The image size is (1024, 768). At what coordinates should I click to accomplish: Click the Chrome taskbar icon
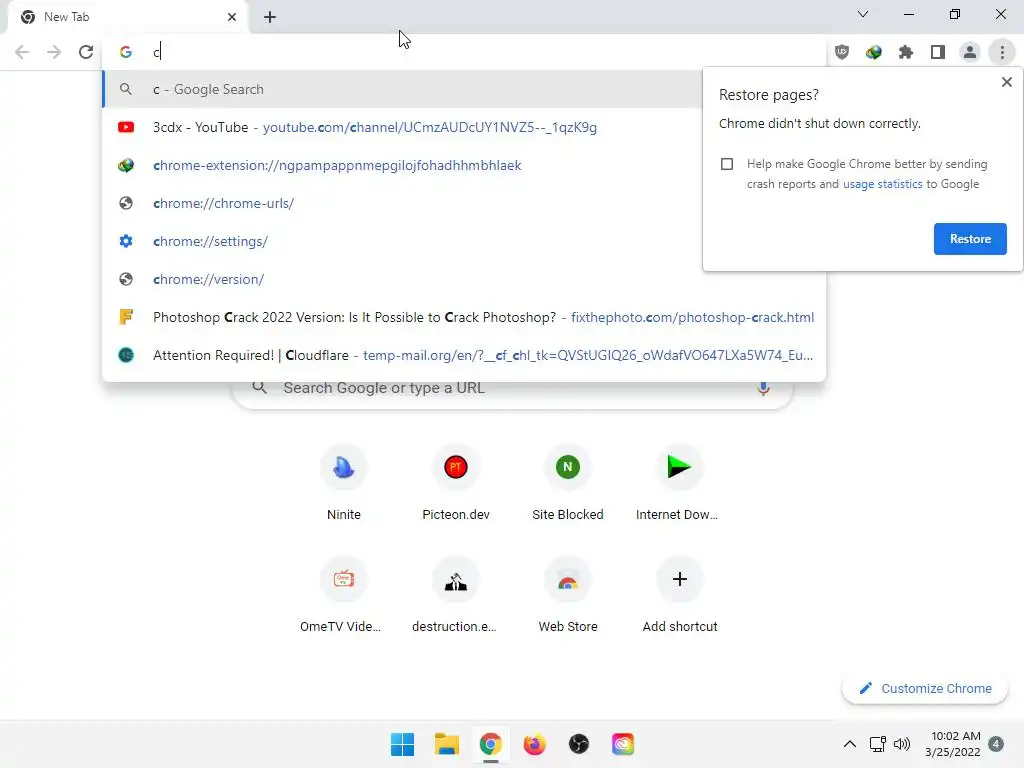tap(490, 744)
